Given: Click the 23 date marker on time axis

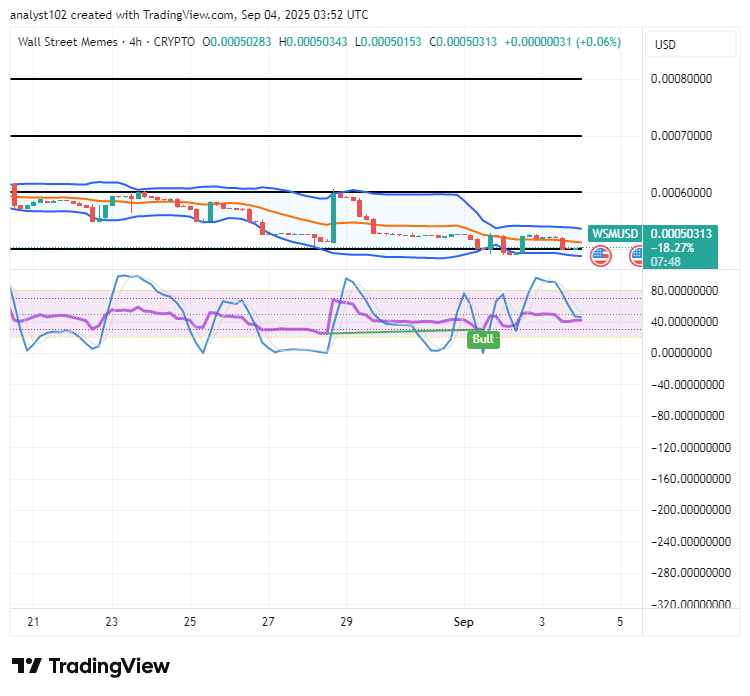Looking at the screenshot, I should pos(111,621).
